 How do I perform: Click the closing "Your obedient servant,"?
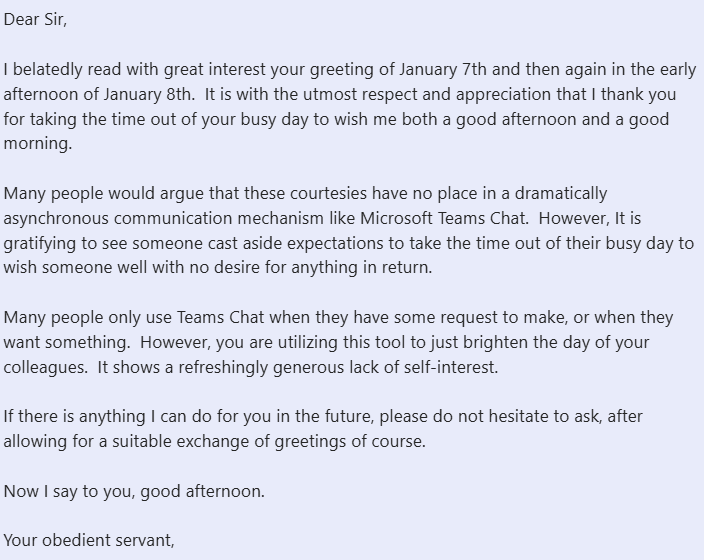point(89,541)
